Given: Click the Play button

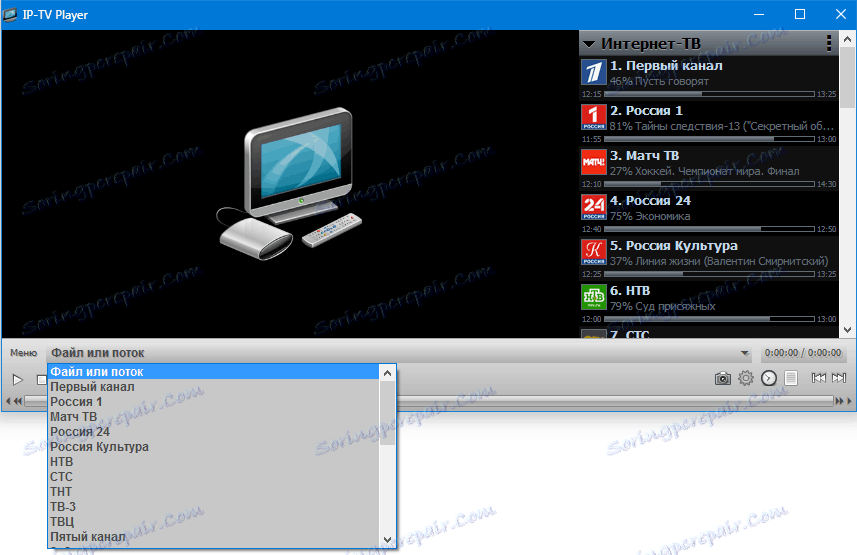Looking at the screenshot, I should pos(17,379).
